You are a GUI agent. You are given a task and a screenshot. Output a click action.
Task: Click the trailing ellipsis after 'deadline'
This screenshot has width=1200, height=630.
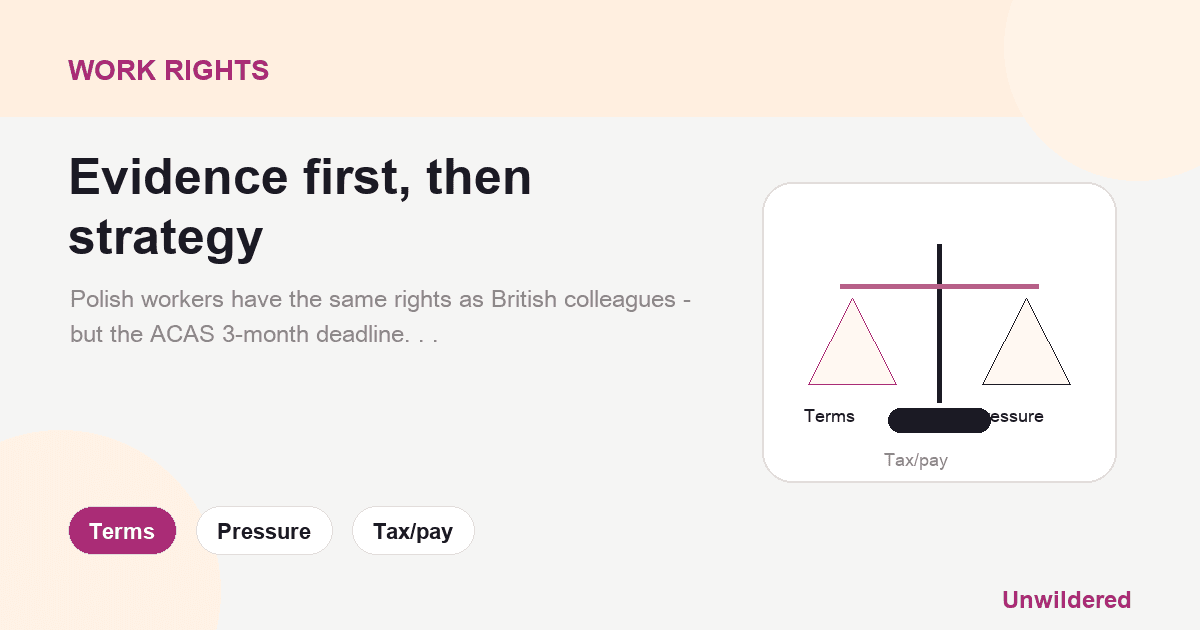coord(428,336)
